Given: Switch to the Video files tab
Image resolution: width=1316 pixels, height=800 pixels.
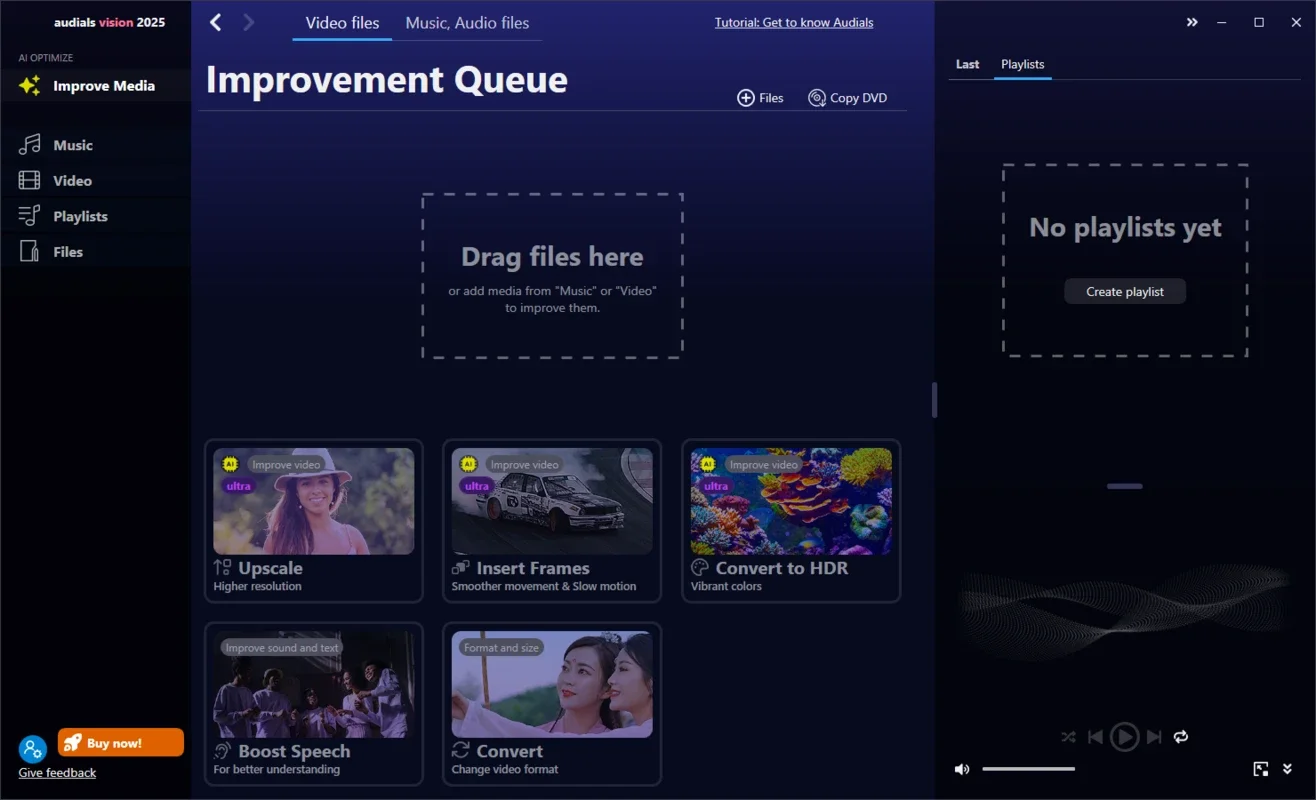Looking at the screenshot, I should pyautogui.click(x=342, y=22).
